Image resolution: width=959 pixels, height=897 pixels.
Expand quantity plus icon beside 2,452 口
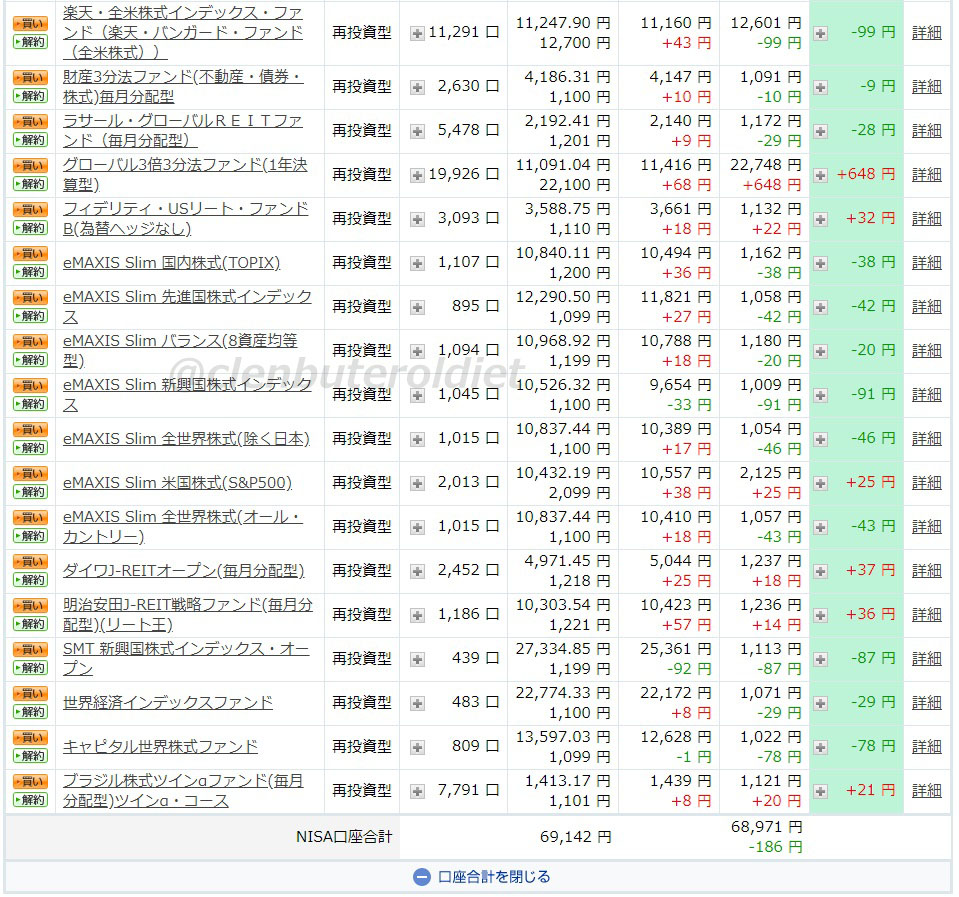click(417, 572)
